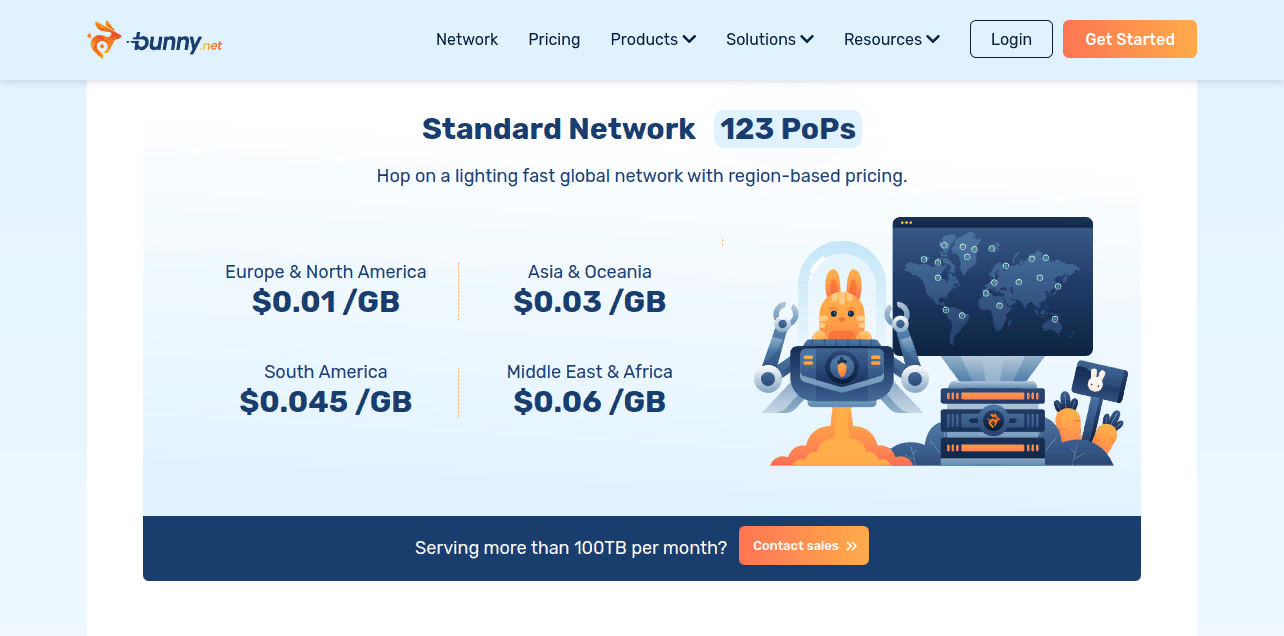The height and width of the screenshot is (636, 1284).
Task: Click the Login button
Action: [1011, 39]
